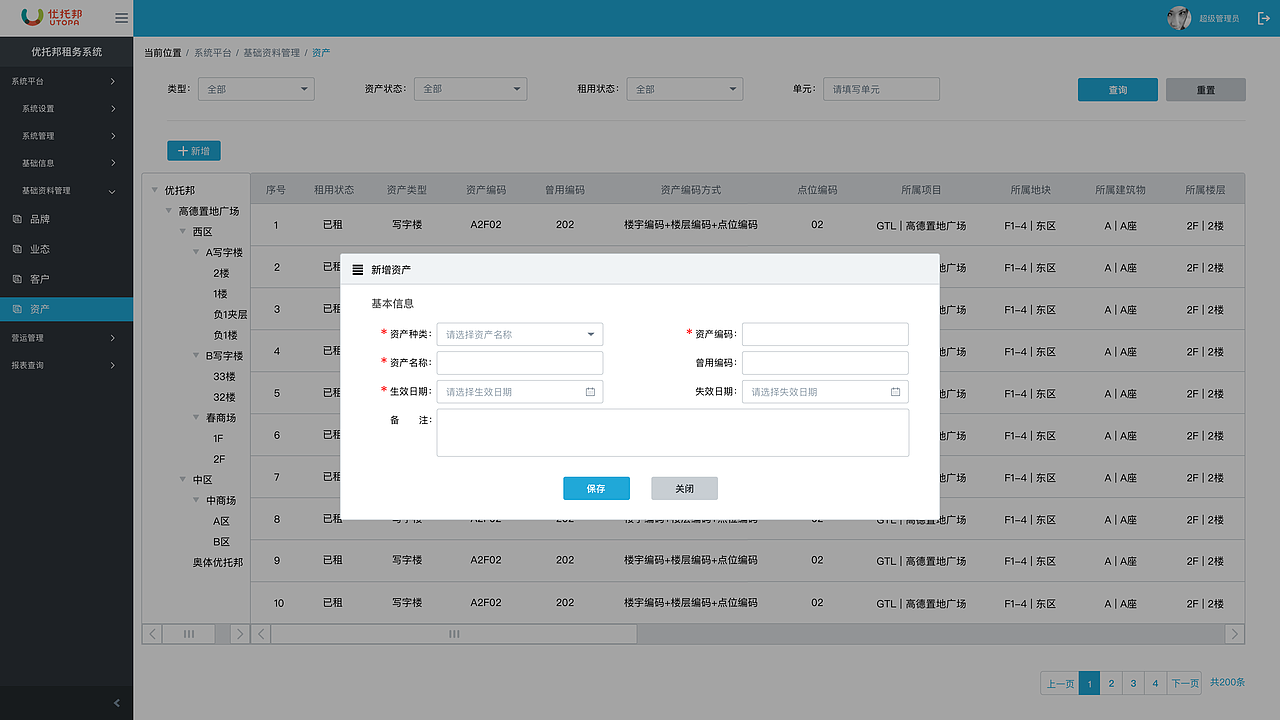The height and width of the screenshot is (720, 1280).
Task: Select the 33楼 tree node
Action: coord(224,377)
